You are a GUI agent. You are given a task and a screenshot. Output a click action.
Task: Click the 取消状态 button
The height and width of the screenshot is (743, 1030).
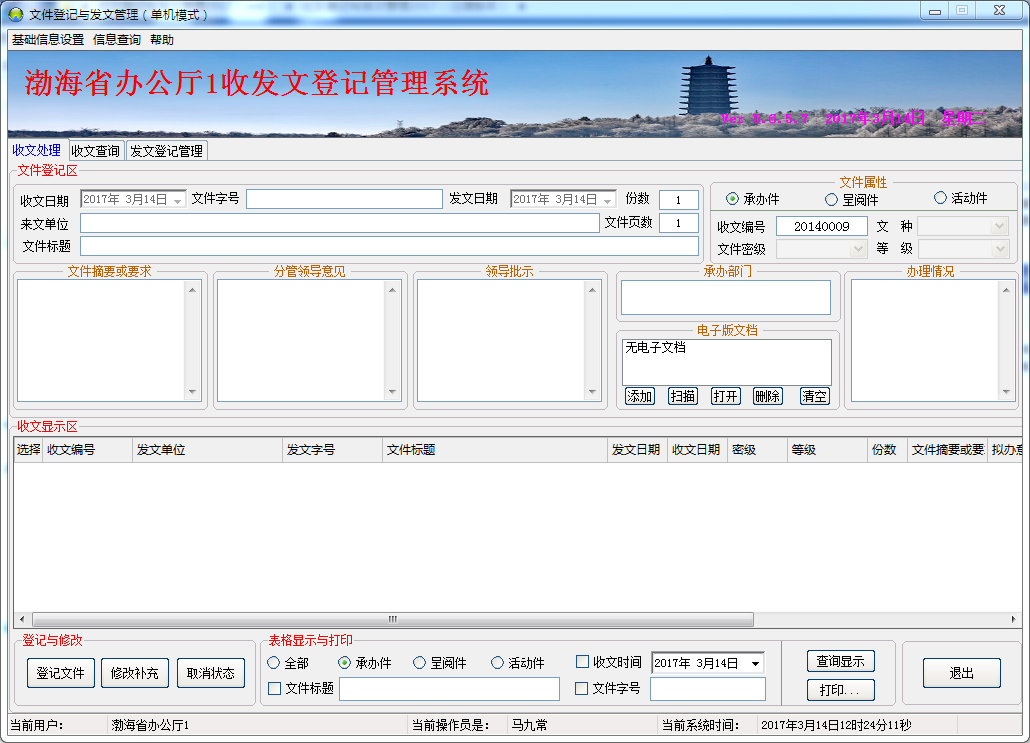pos(211,673)
